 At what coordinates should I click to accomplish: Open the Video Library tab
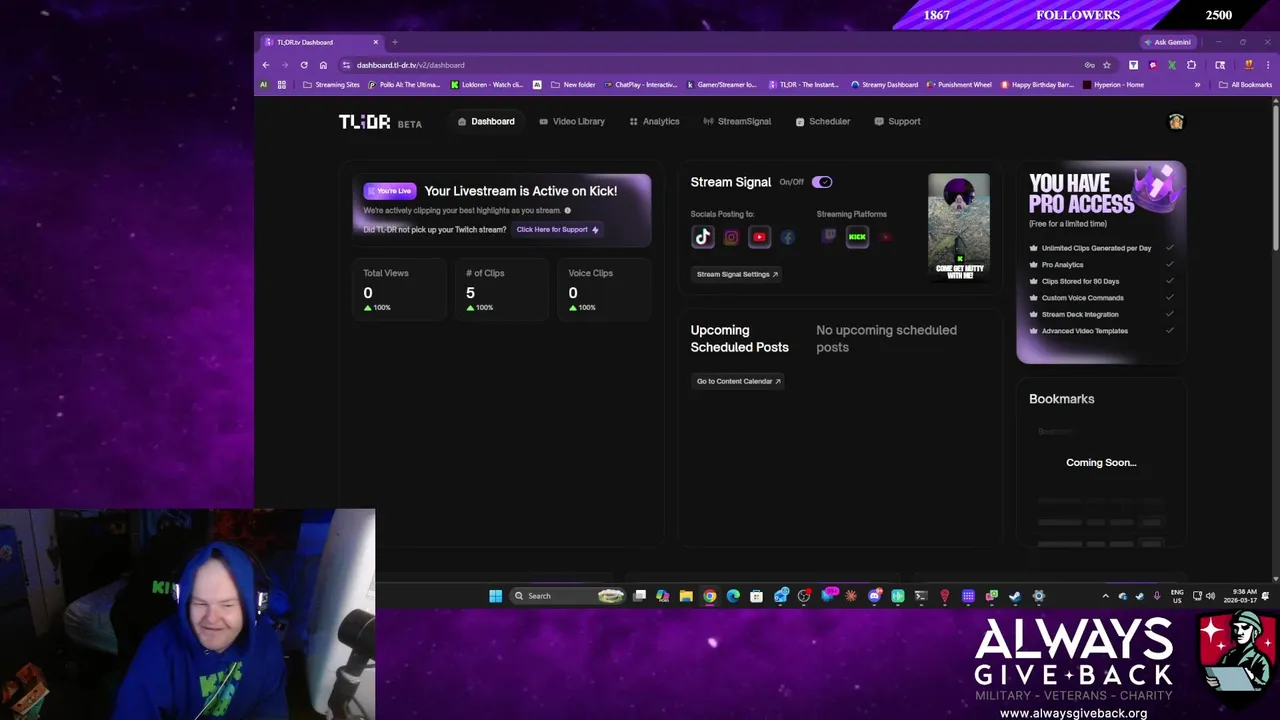(572, 121)
